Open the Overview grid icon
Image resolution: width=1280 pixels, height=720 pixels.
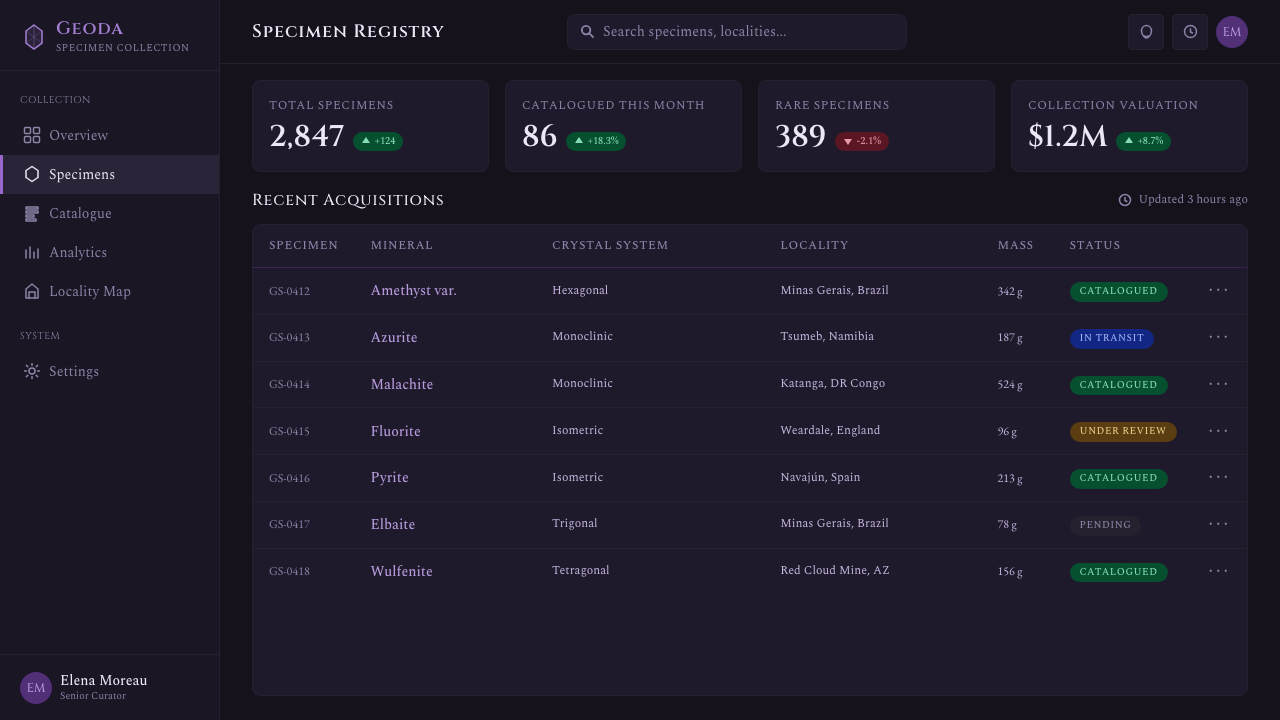coord(32,135)
